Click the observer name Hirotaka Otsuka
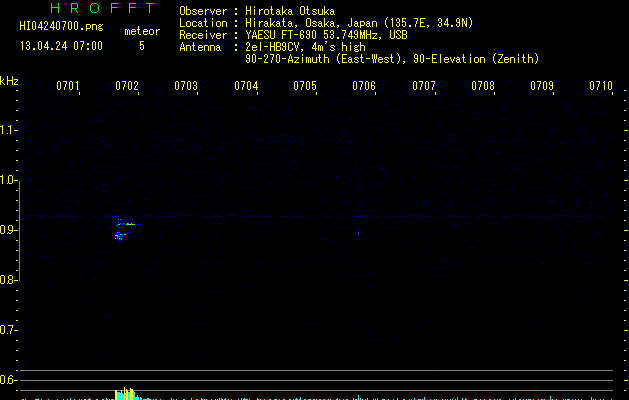 pos(290,11)
